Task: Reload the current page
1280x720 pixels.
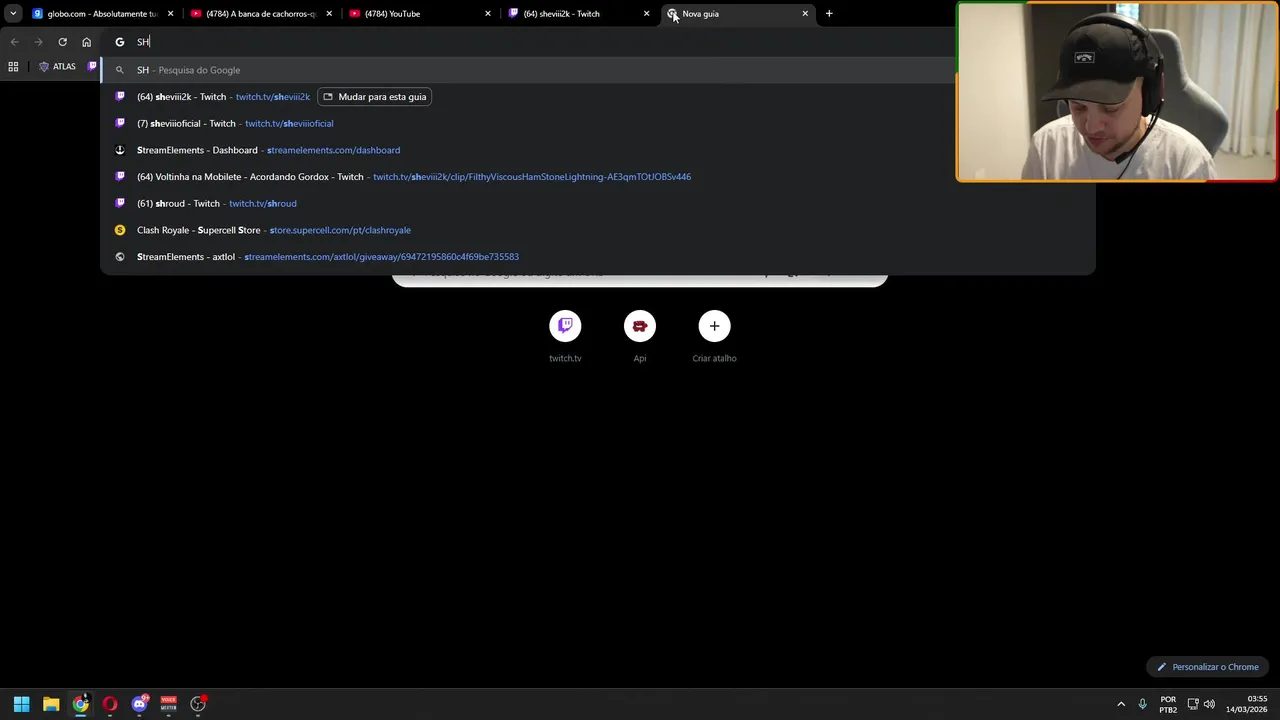Action: click(62, 42)
